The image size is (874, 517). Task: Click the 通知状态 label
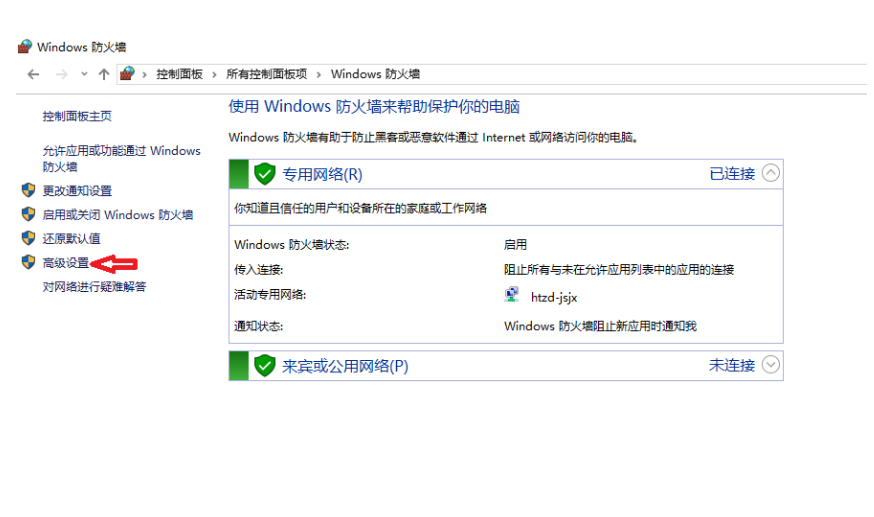pyautogui.click(x=259, y=326)
